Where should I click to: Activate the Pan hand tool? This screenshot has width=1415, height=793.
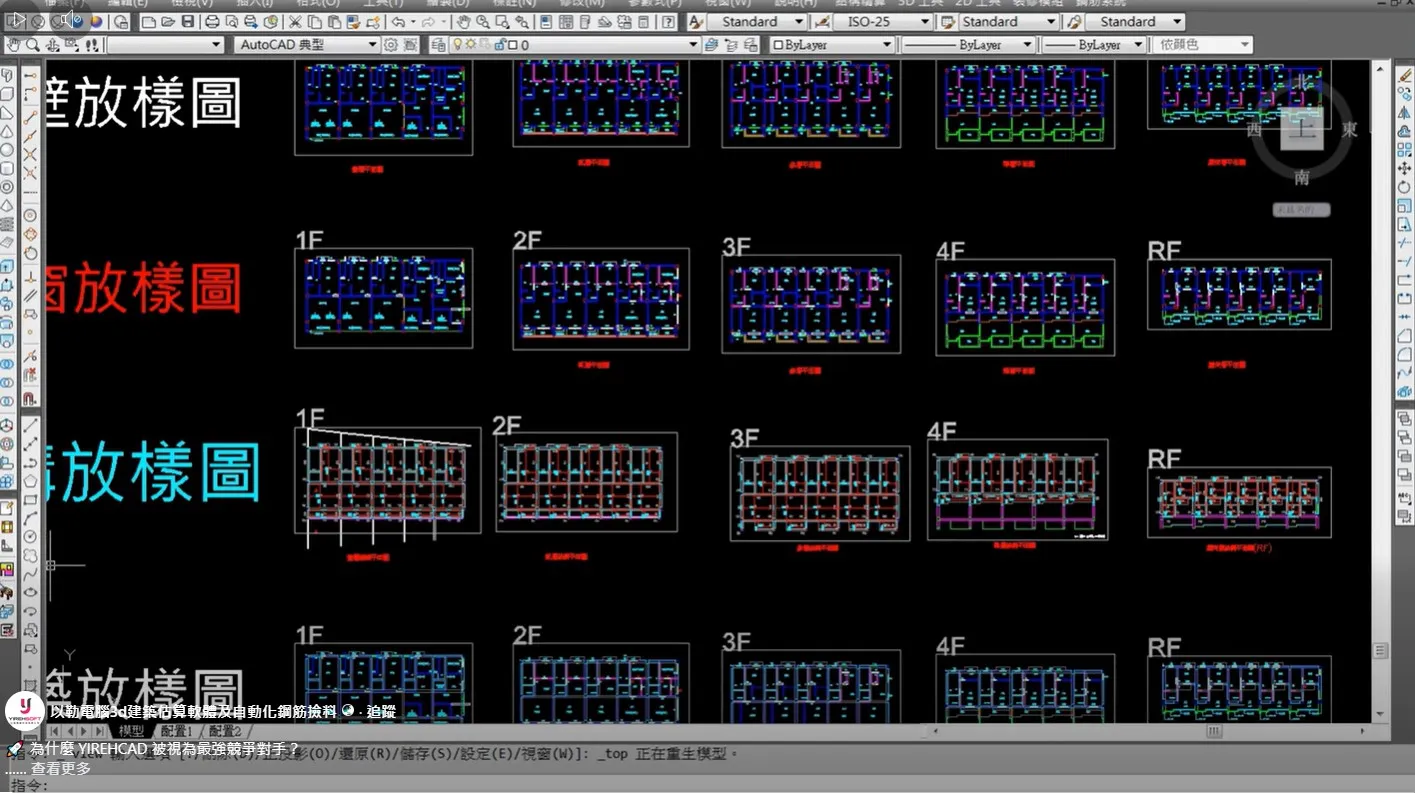[463, 22]
